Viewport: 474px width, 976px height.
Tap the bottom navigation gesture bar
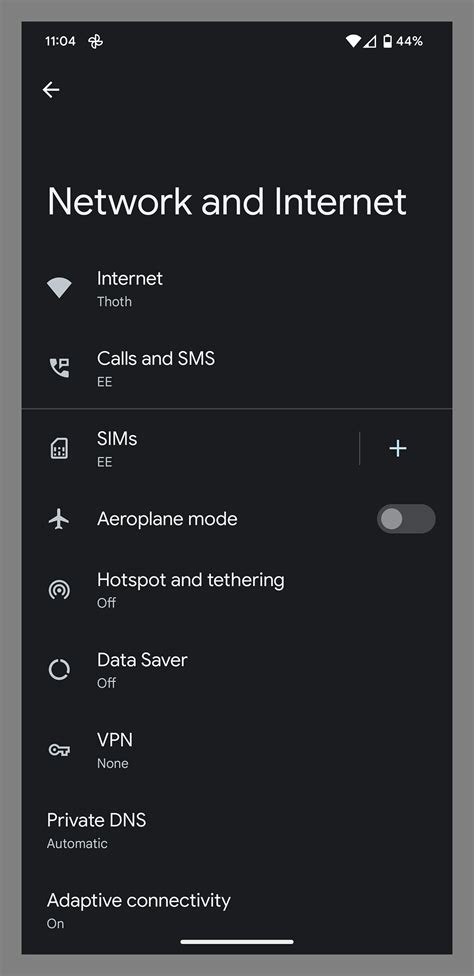(x=237, y=942)
